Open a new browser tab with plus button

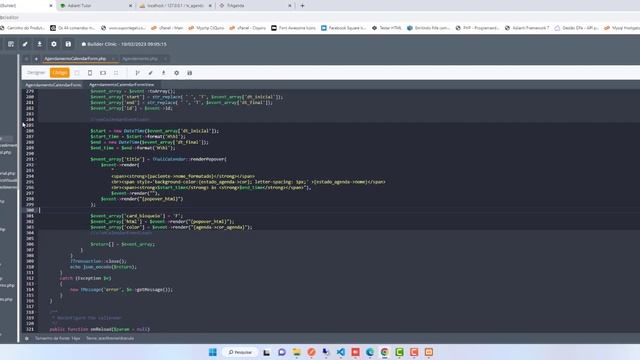point(302,6)
